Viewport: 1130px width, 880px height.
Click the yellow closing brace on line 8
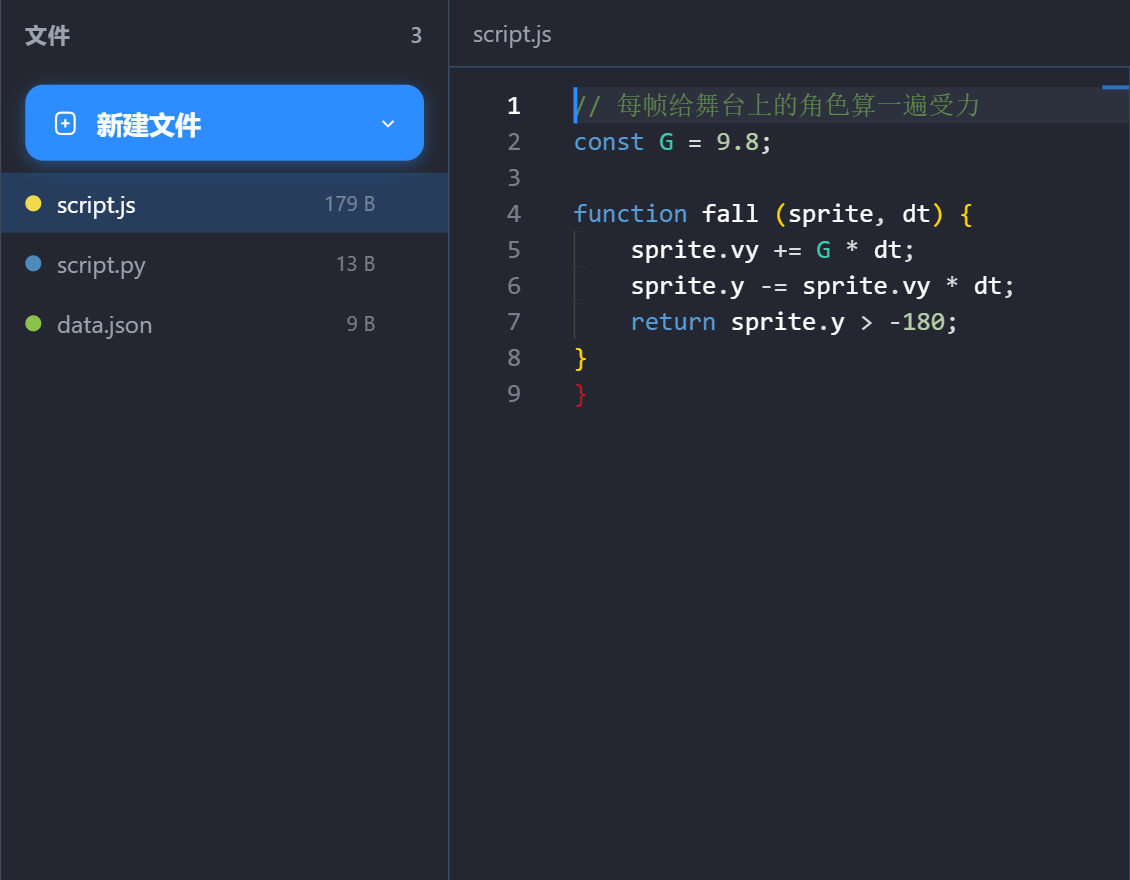tap(581, 358)
